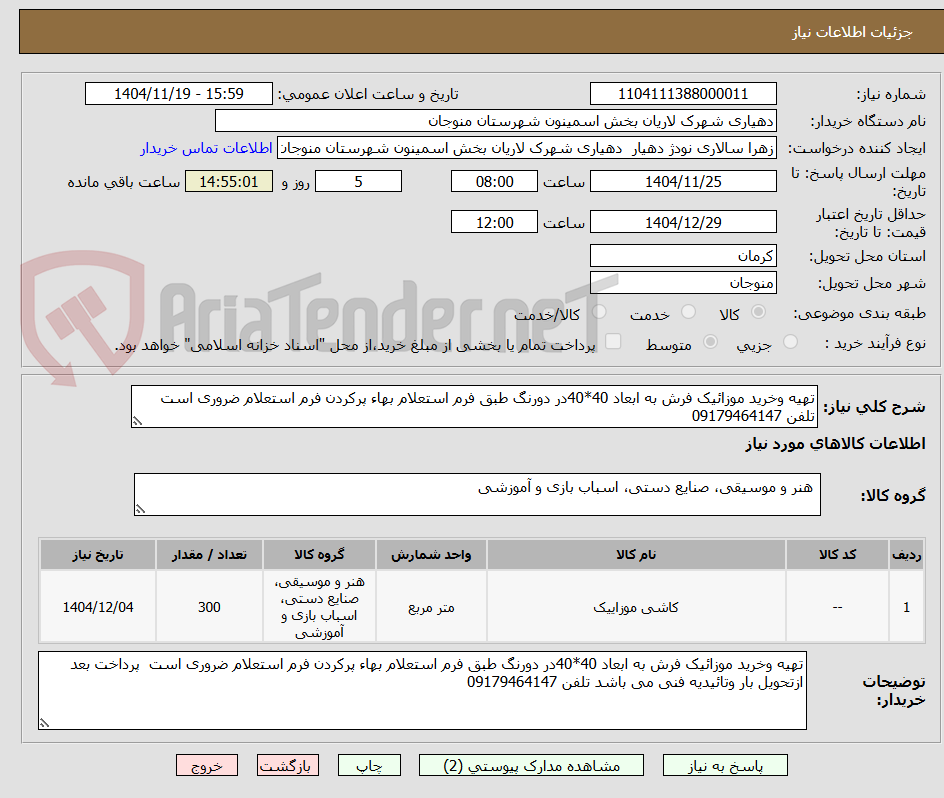Click the شرح کلی نیاز text area

(474, 407)
